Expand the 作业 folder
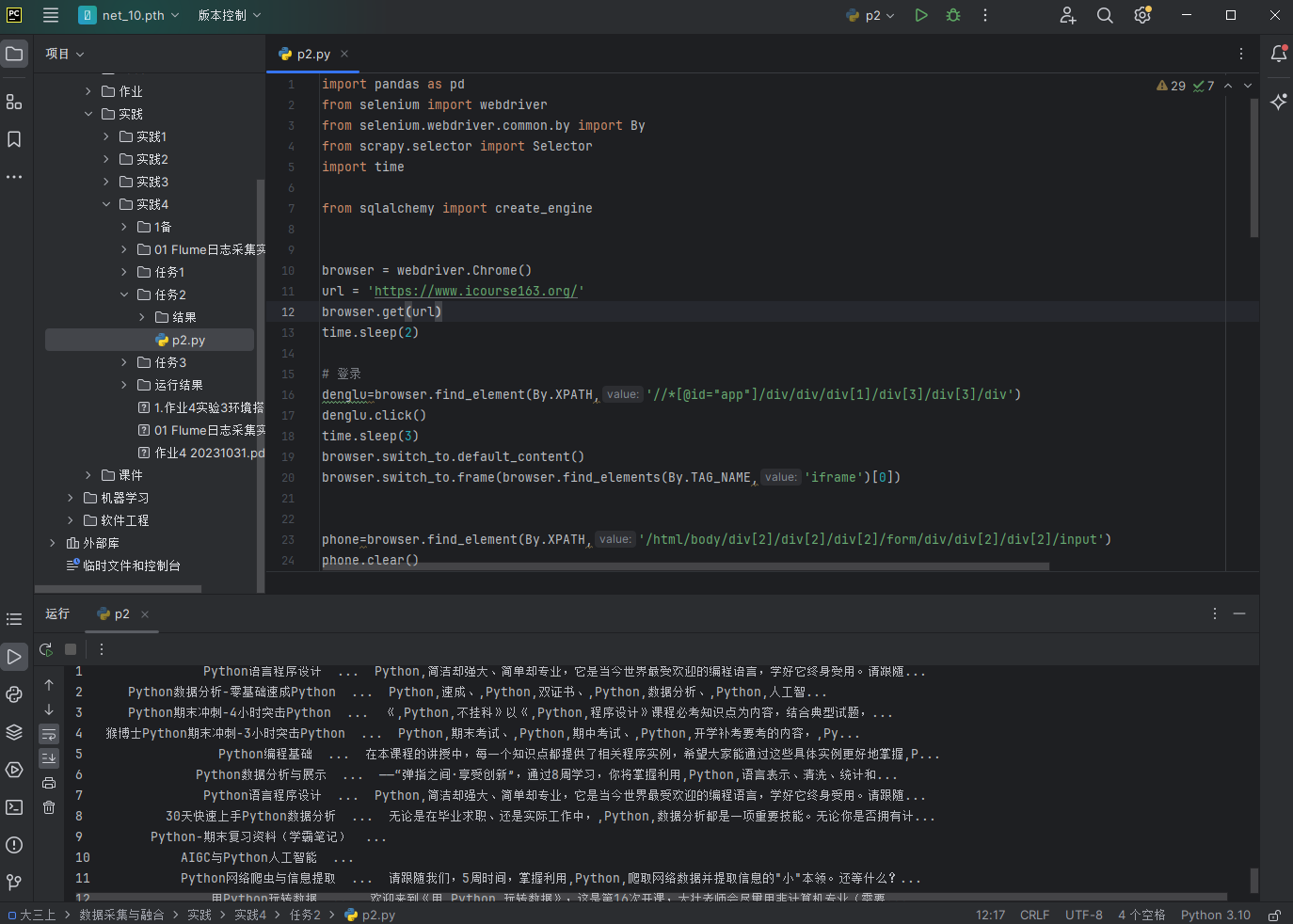This screenshot has width=1293, height=924. pos(88,91)
